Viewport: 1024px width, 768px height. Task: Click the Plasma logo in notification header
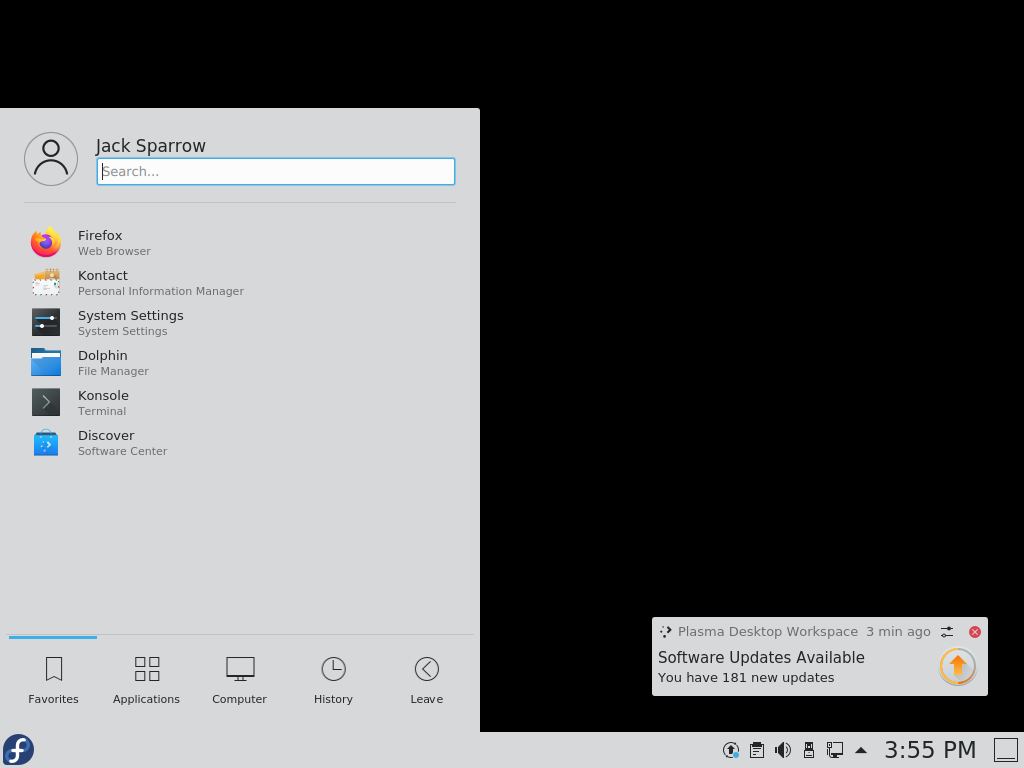(x=665, y=632)
